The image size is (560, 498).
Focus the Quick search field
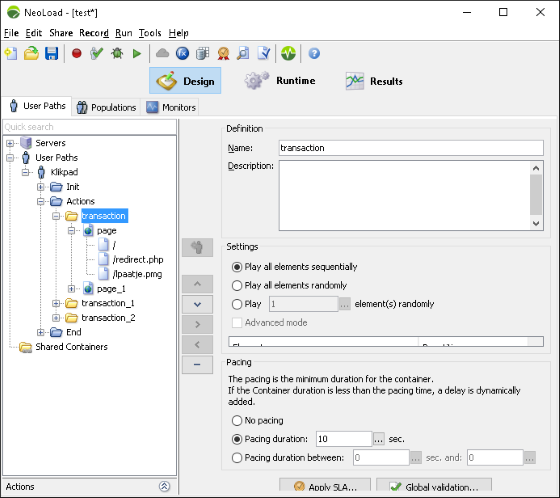point(89,127)
